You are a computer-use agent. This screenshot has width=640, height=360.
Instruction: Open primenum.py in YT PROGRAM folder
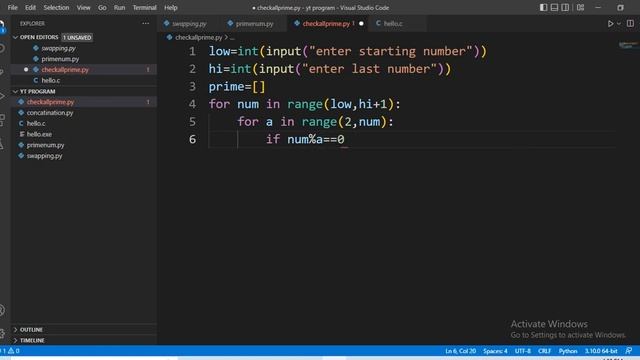coord(84,145)
